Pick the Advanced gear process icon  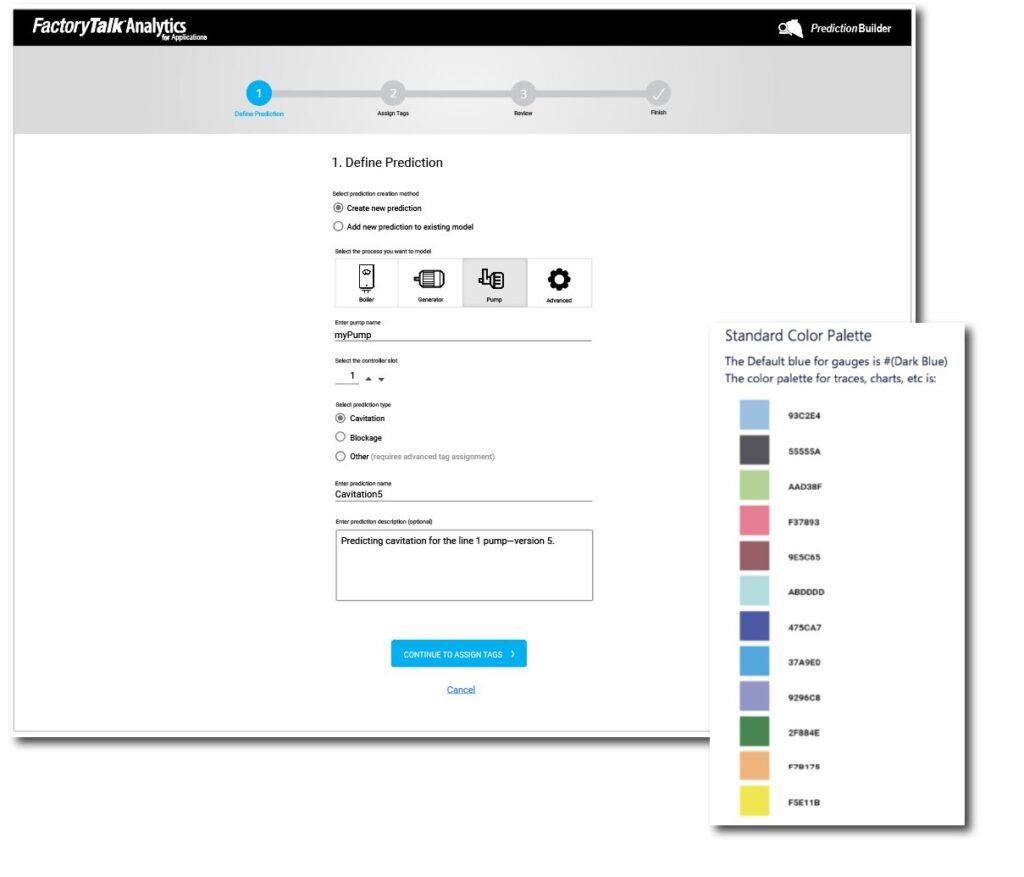pos(559,283)
